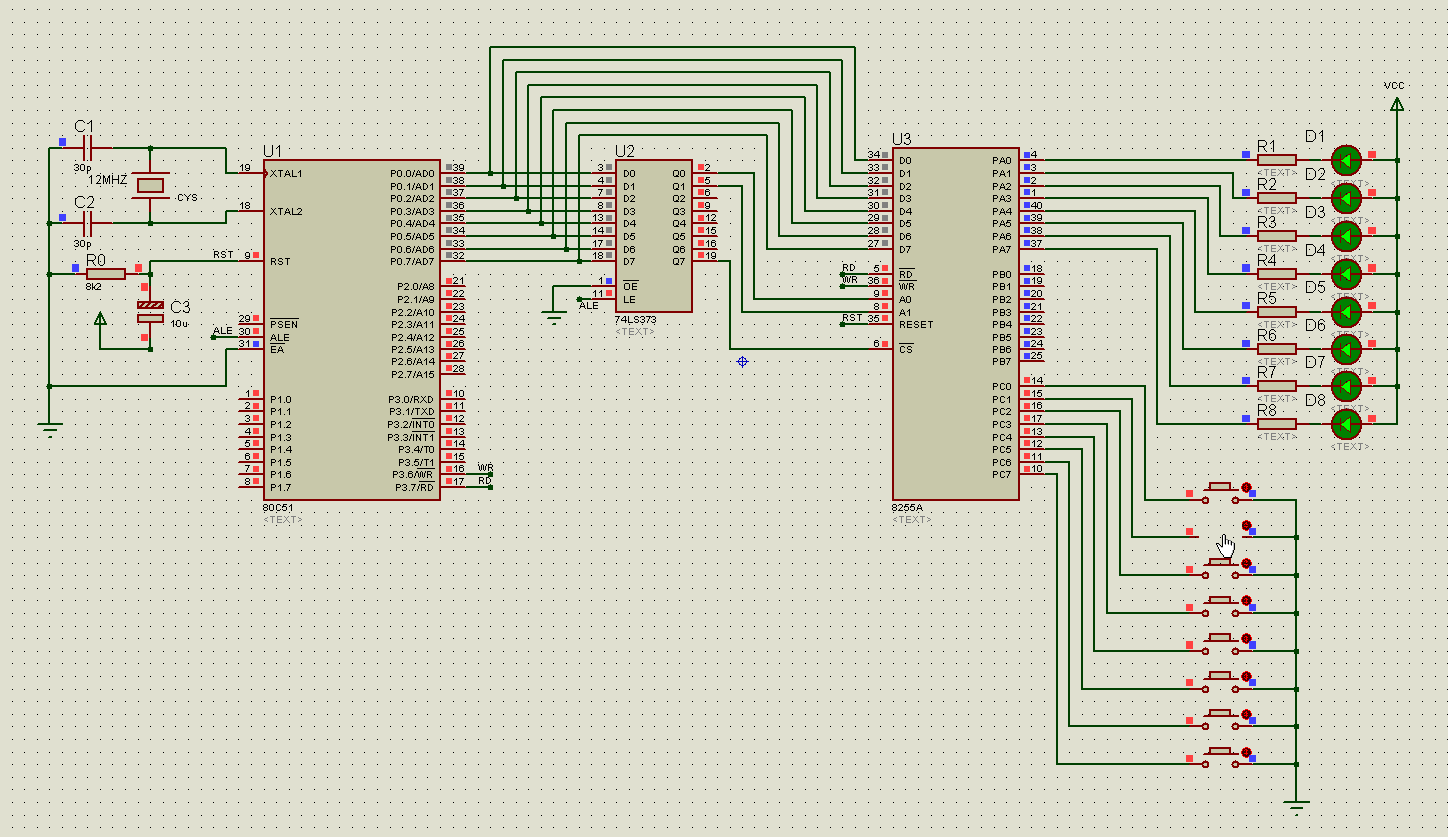The height and width of the screenshot is (837, 1448).
Task: Click the push button wired to PC0
Action: [x=1220, y=492]
